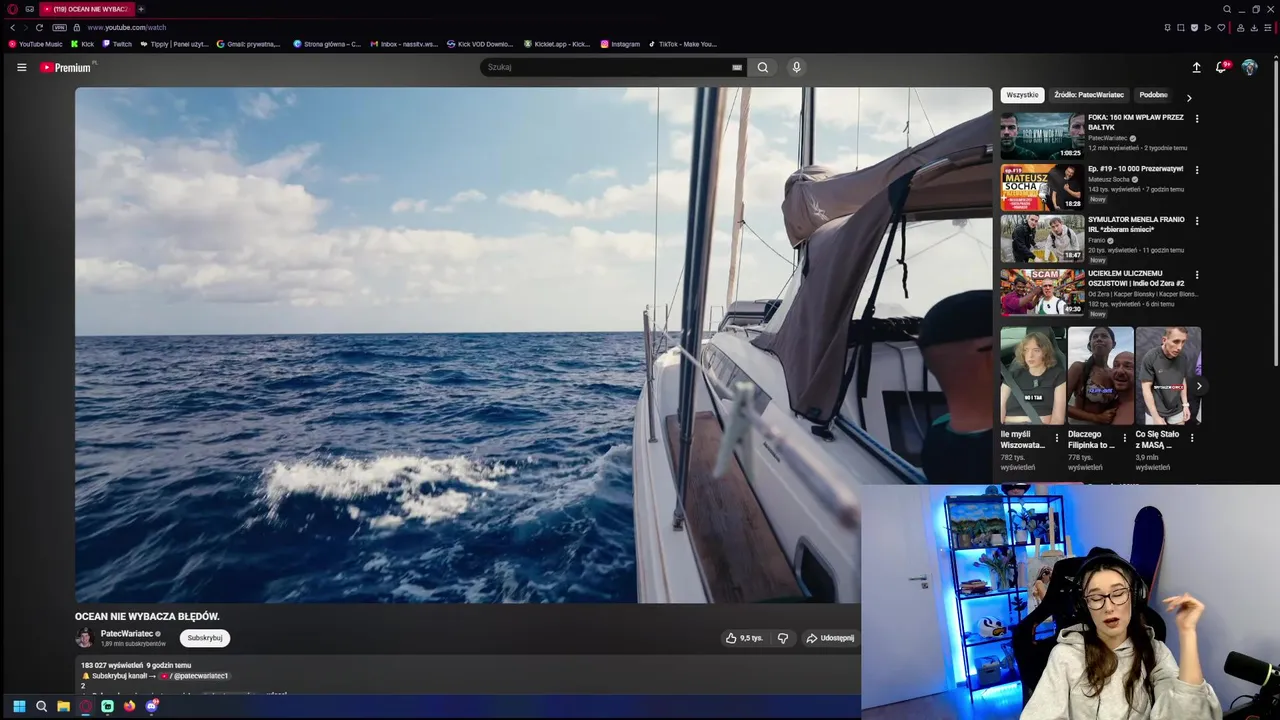Screen dimensions: 1280x720
Task: Start voice search with microphone icon
Action: click(x=796, y=67)
